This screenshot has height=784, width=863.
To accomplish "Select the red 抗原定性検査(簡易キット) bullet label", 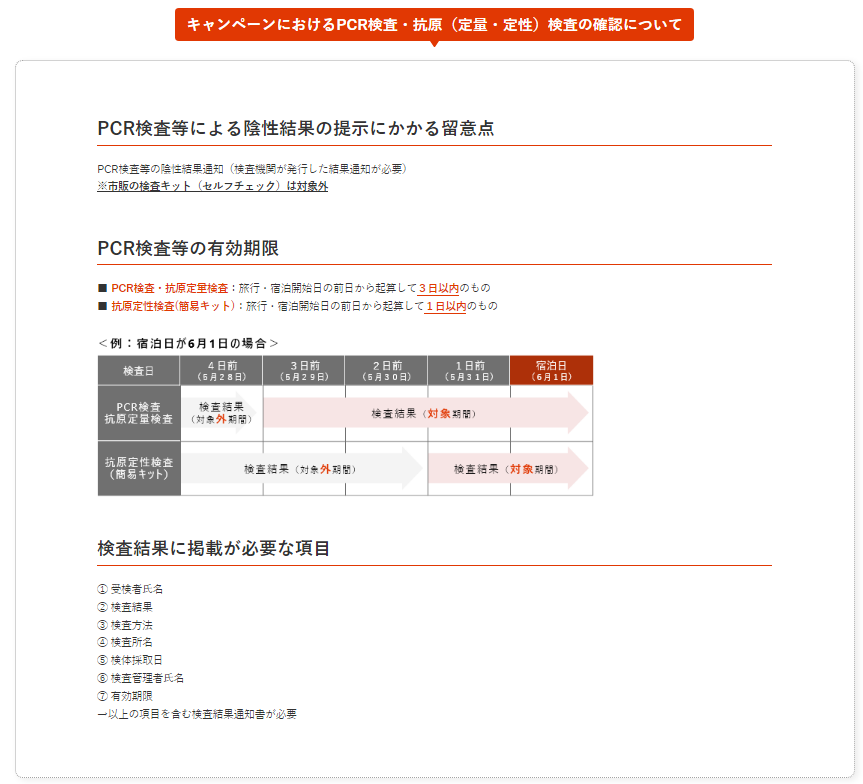I will coord(173,306).
